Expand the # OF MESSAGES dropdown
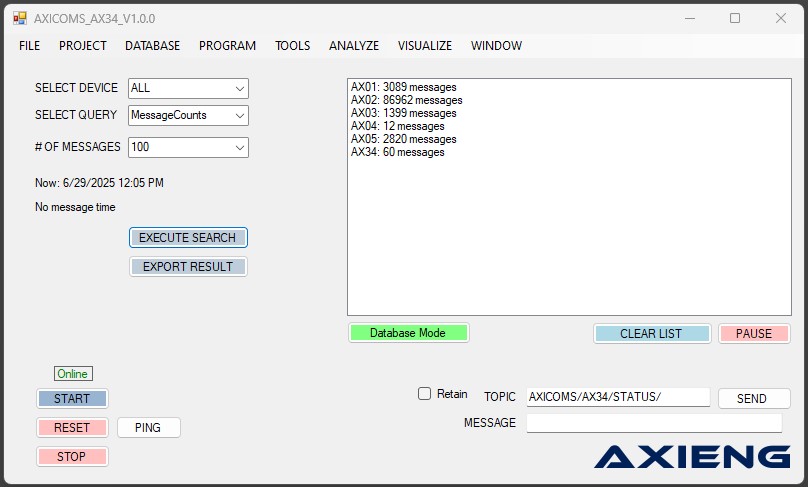 tap(188, 147)
